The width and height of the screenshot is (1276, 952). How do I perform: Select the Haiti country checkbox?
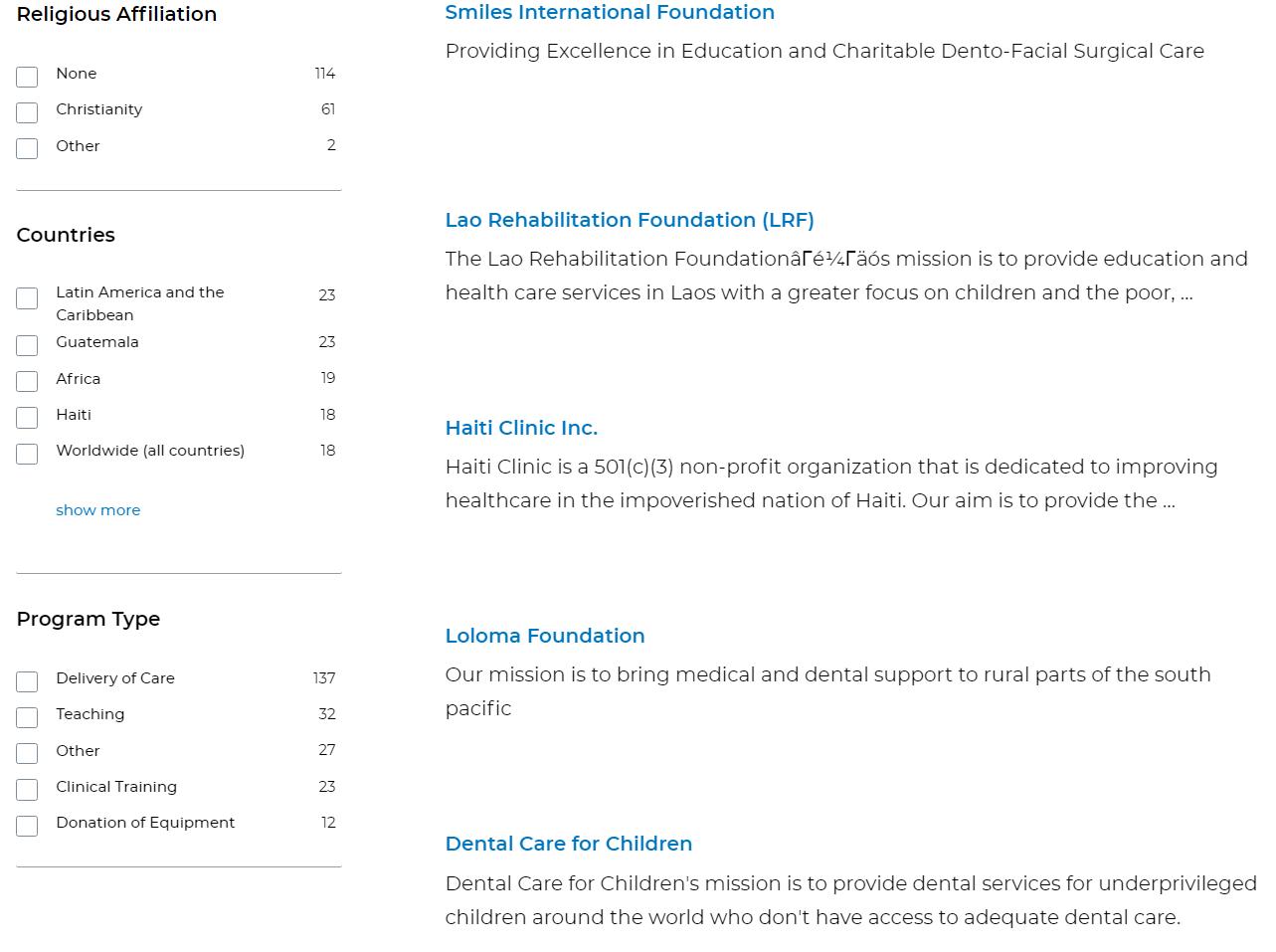(27, 418)
